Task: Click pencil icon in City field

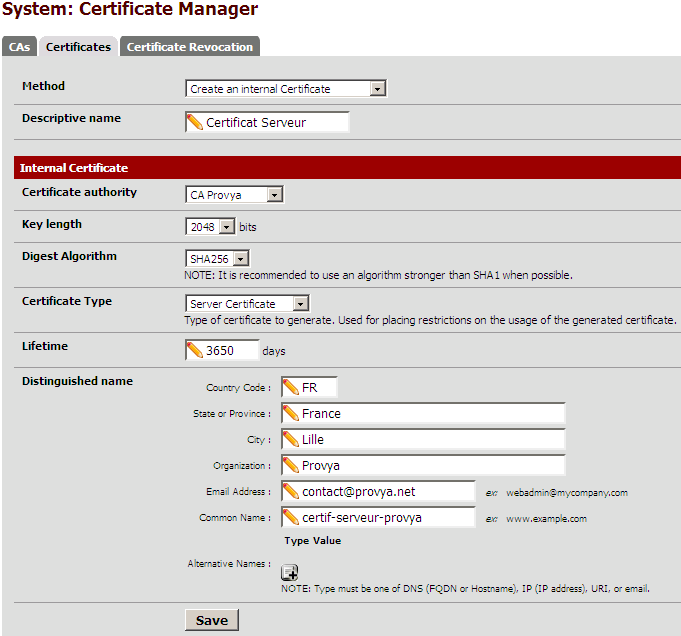Action: 291,439
